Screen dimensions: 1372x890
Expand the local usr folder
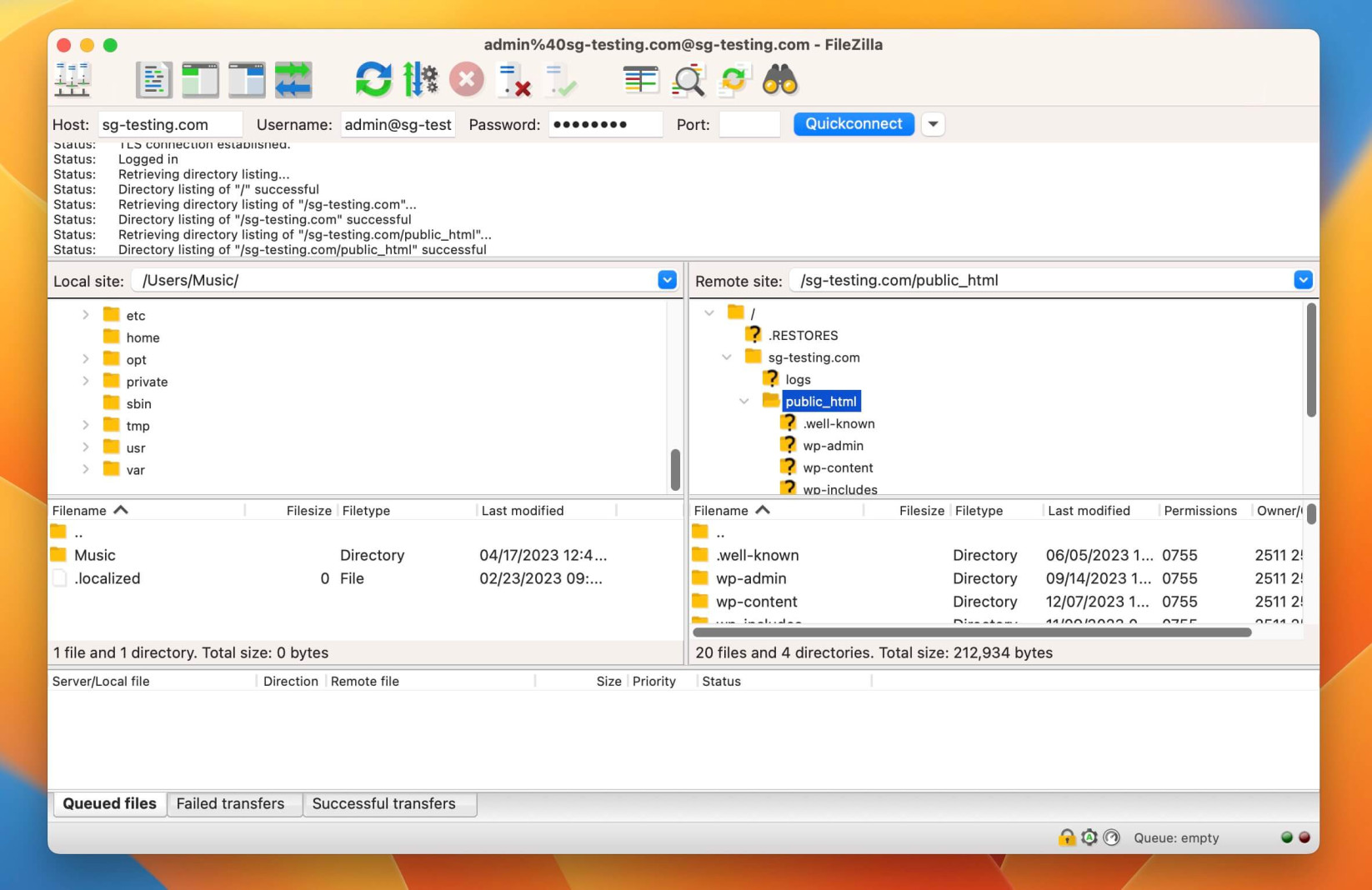coord(86,447)
